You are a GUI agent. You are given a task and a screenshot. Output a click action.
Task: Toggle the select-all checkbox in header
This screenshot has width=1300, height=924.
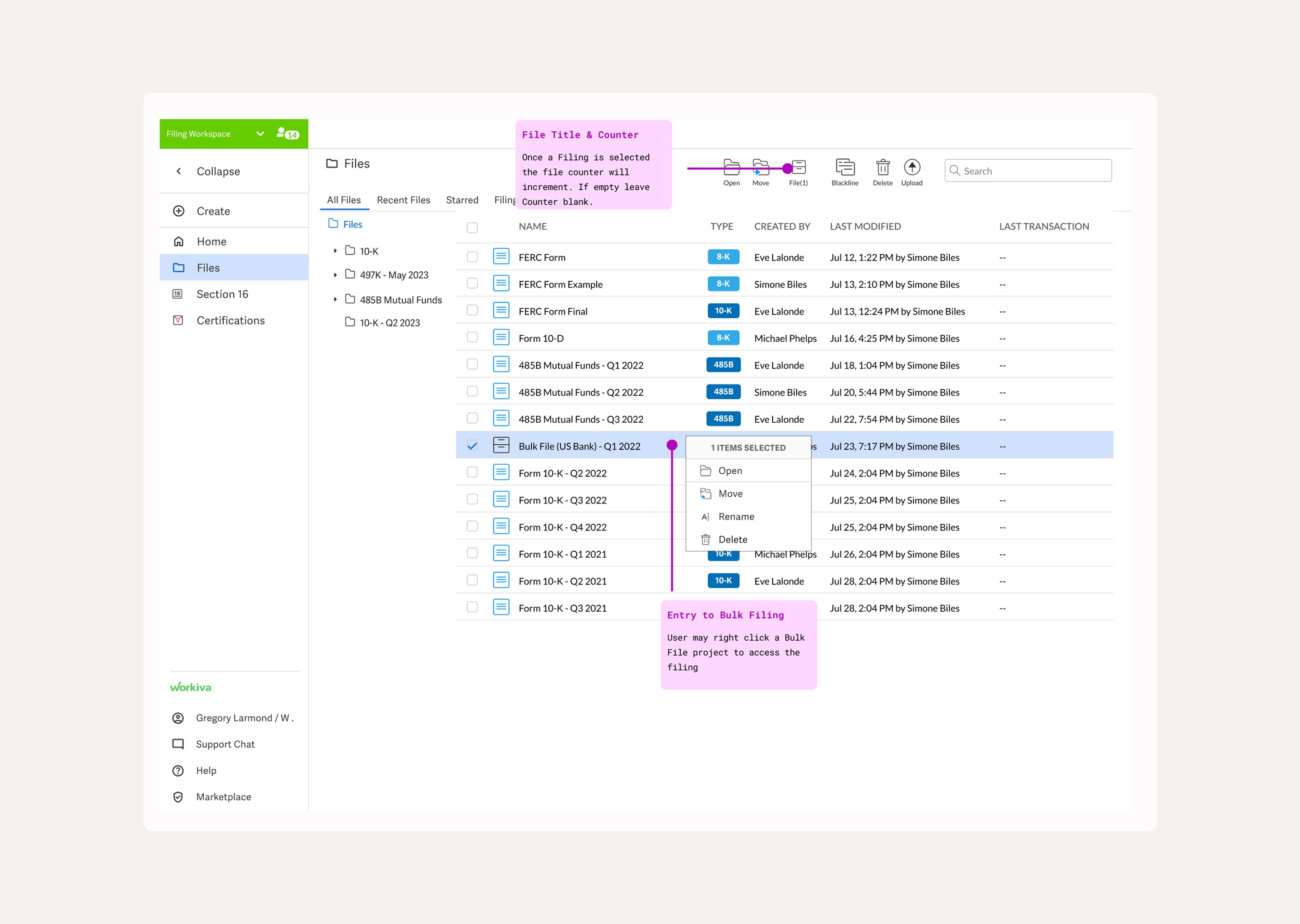(x=472, y=227)
